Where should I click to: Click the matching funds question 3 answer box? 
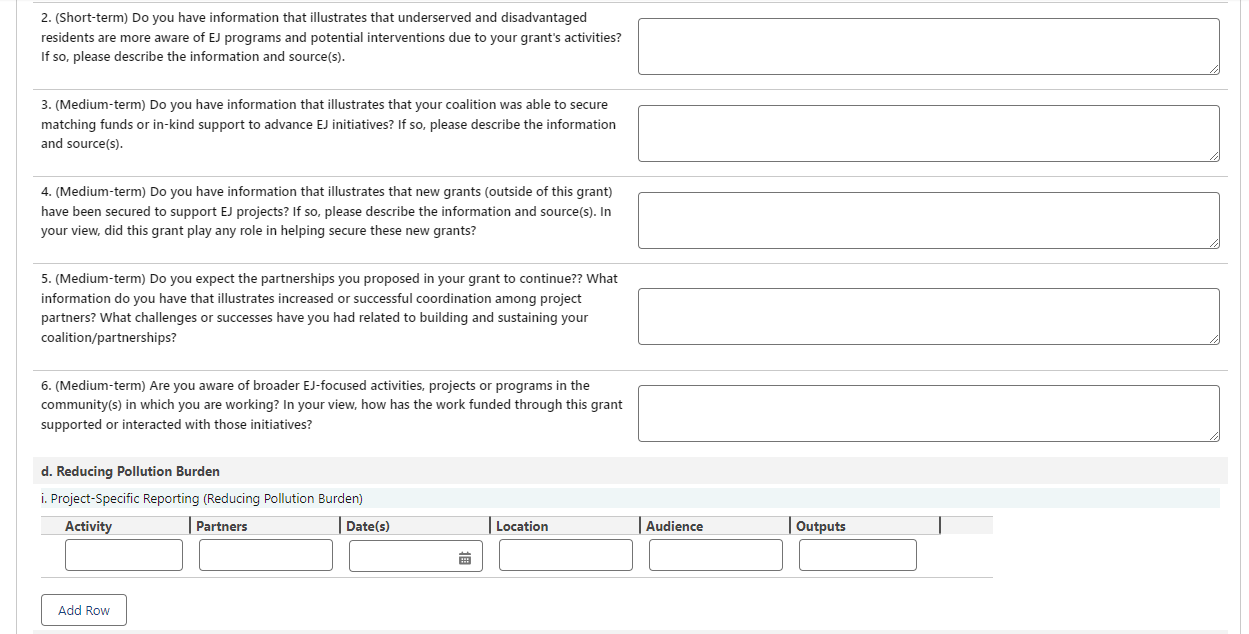coord(928,133)
